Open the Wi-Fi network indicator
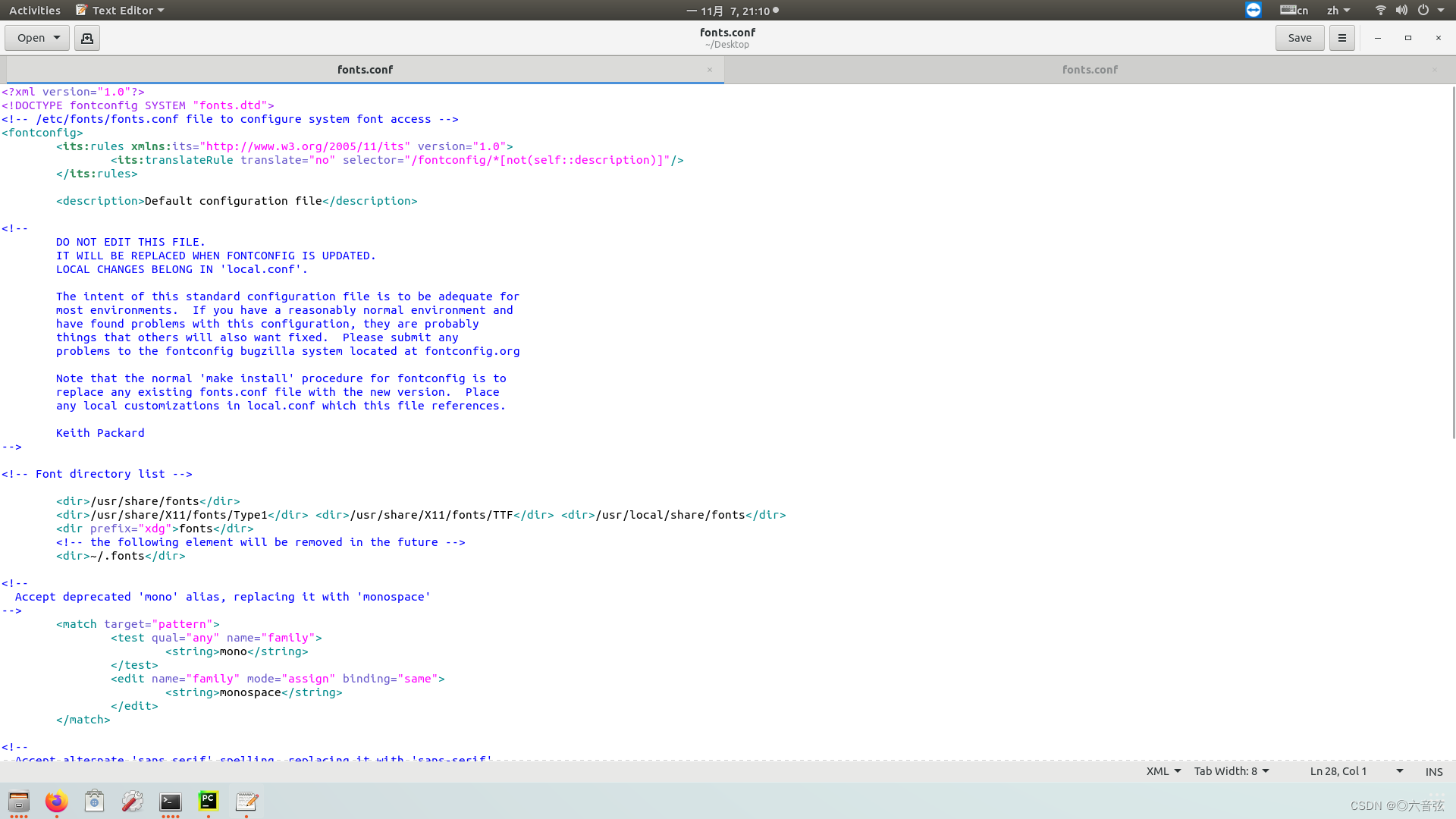The height and width of the screenshot is (819, 1456). pyautogui.click(x=1380, y=10)
